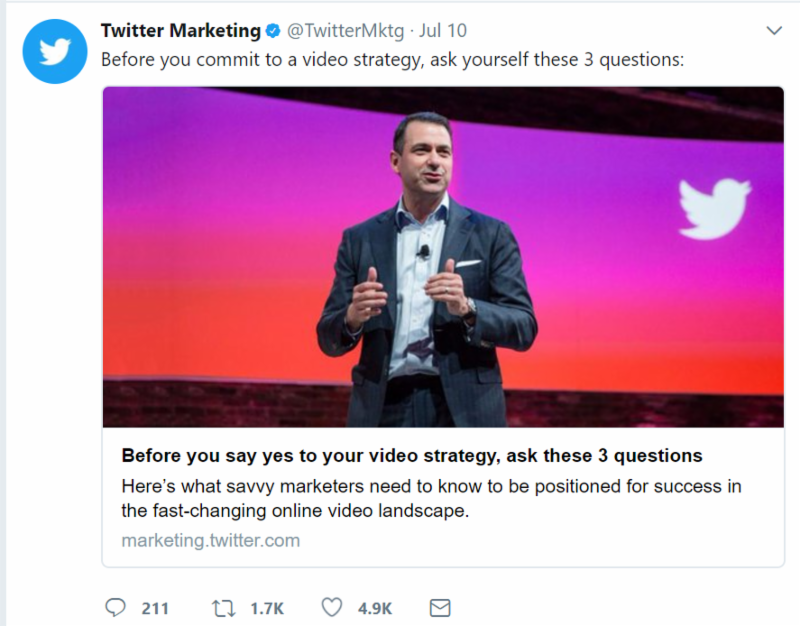Click the reply speech bubble icon
This screenshot has height=626, width=800.
[115, 608]
